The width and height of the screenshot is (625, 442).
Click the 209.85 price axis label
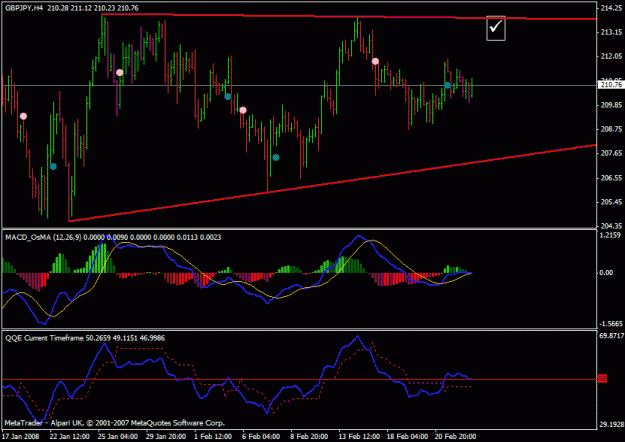[x=611, y=105]
